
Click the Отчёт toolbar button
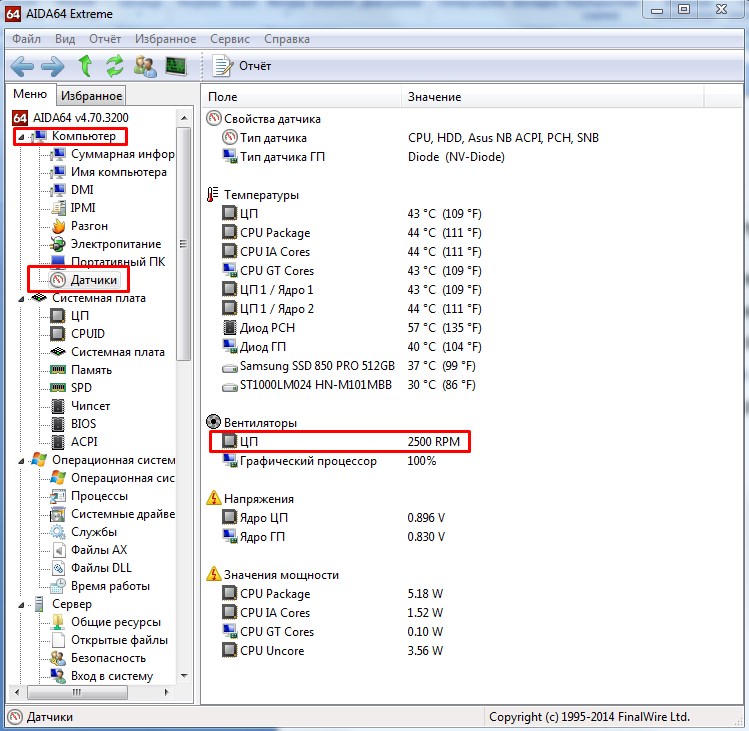click(x=242, y=66)
